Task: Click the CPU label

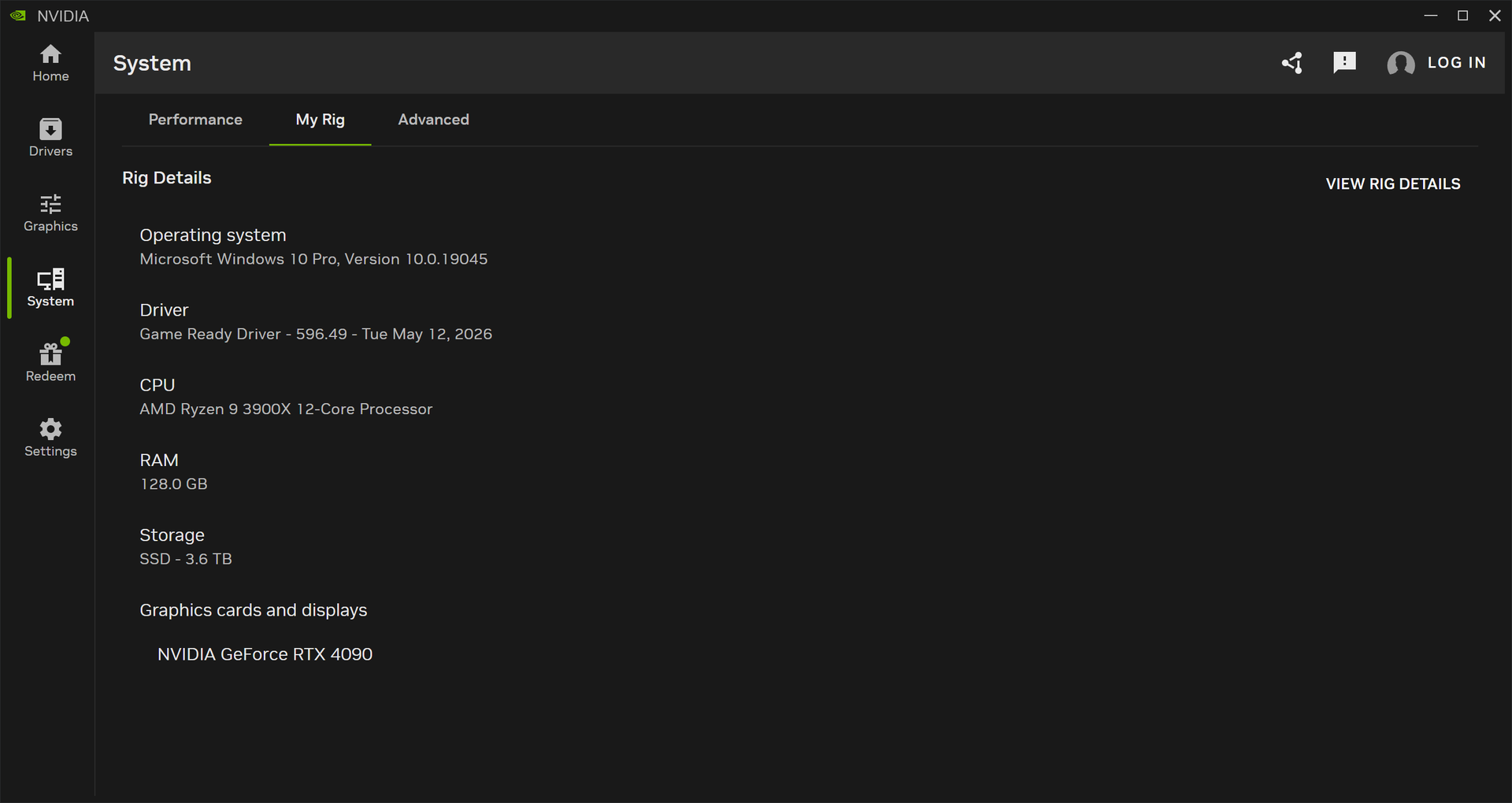Action: 157,385
